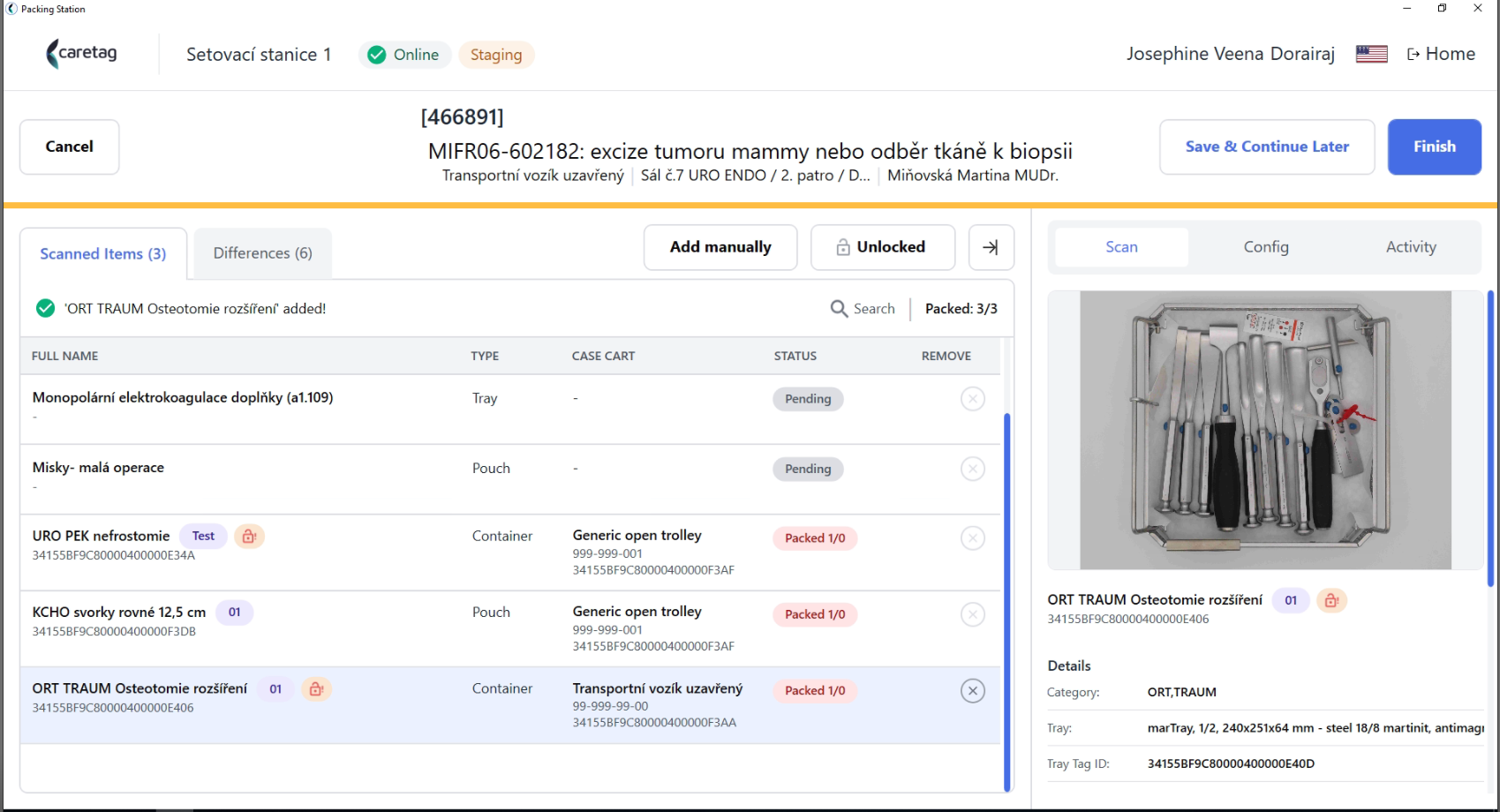The width and height of the screenshot is (1500, 812).
Task: Click Save & Continue Later
Action: (1267, 147)
